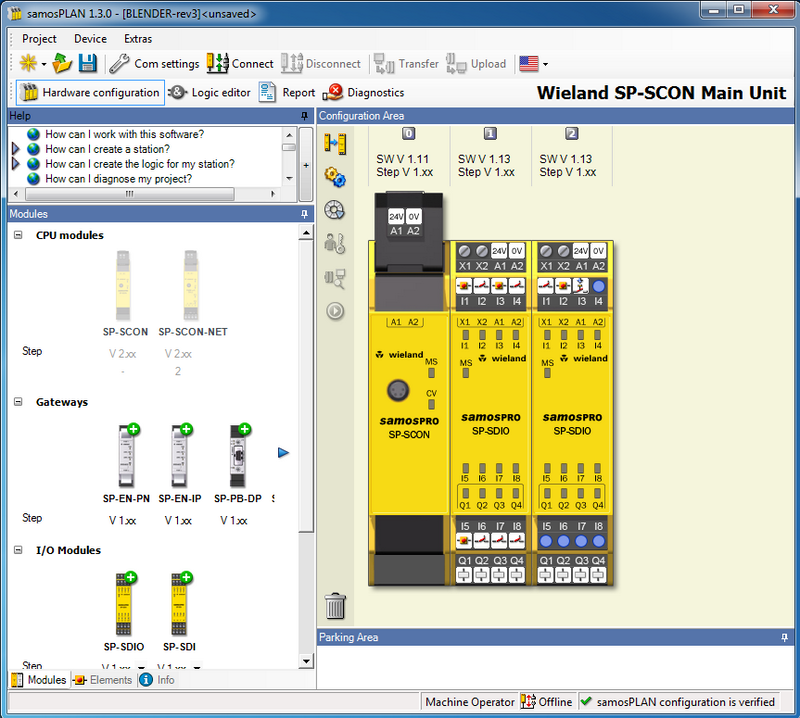Click the Q1 output element on module 1
This screenshot has width=800, height=718.
[464, 575]
